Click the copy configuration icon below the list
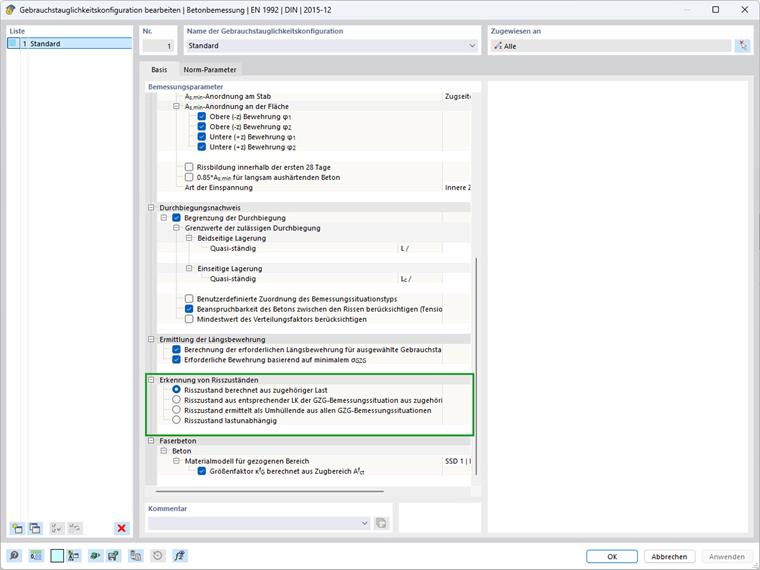Viewport: 760px width, 570px height. [35, 528]
